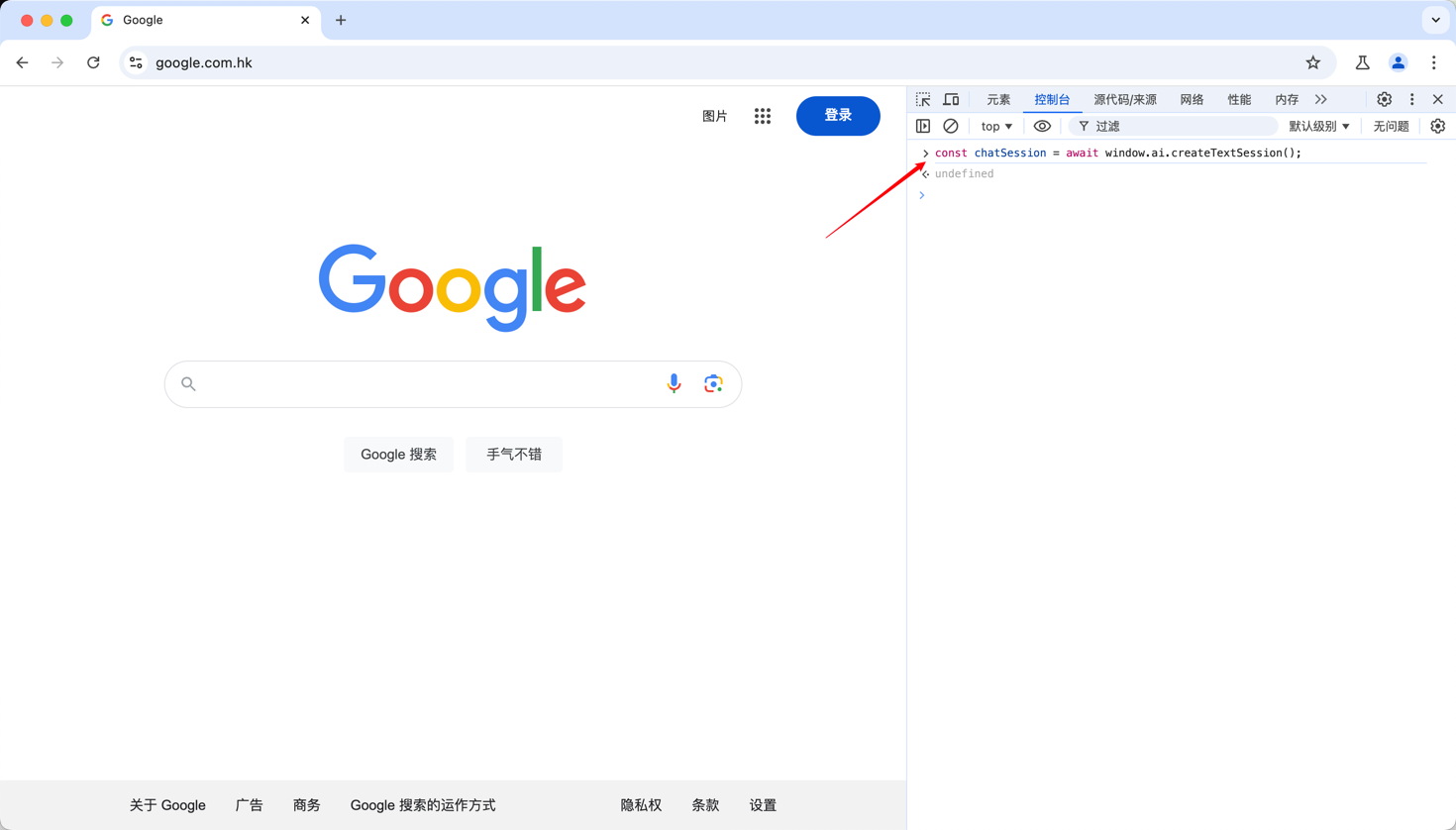The image size is (1456, 830).
Task: Clear the console with the ban icon
Action: (950, 126)
